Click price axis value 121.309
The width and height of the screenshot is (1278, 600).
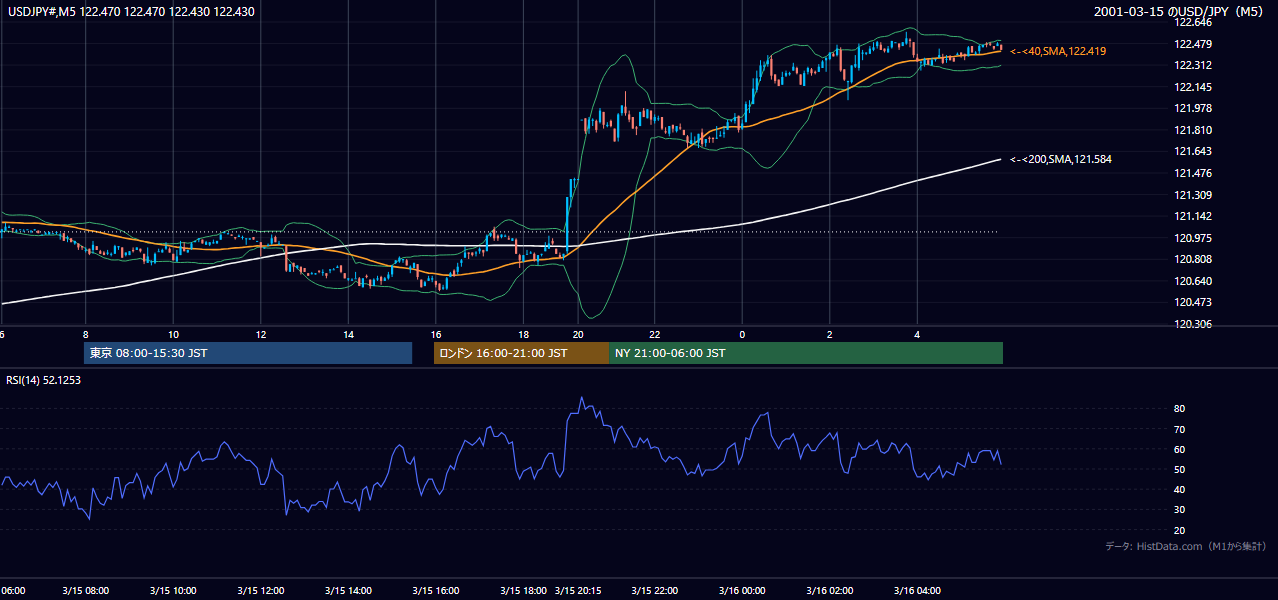(x=1194, y=195)
